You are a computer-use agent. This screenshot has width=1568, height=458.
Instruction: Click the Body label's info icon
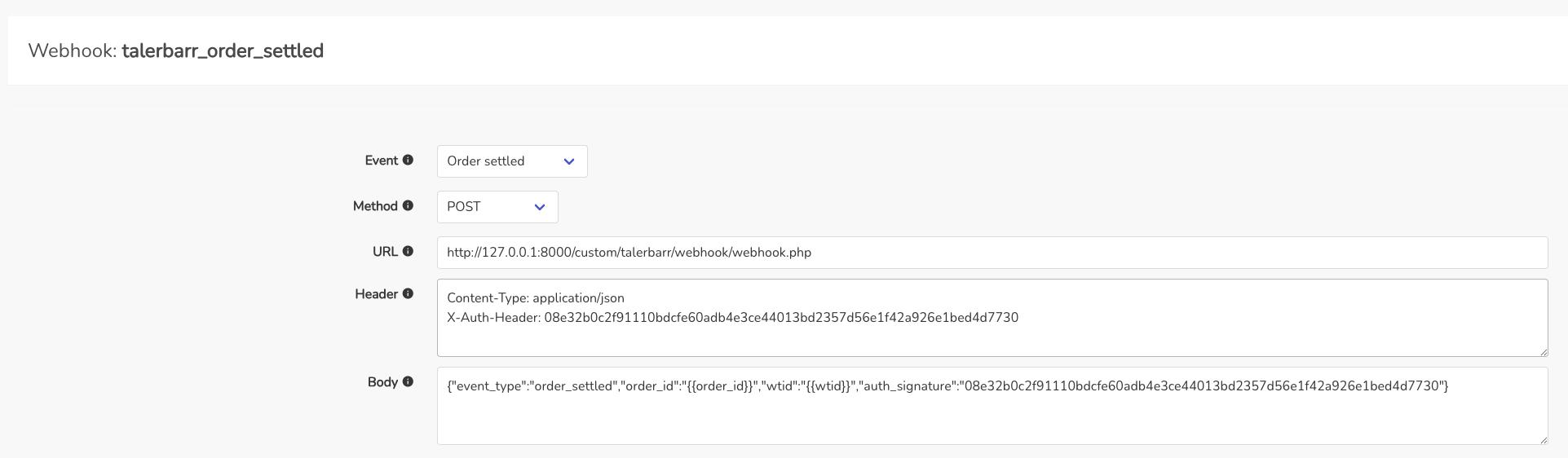tap(408, 382)
